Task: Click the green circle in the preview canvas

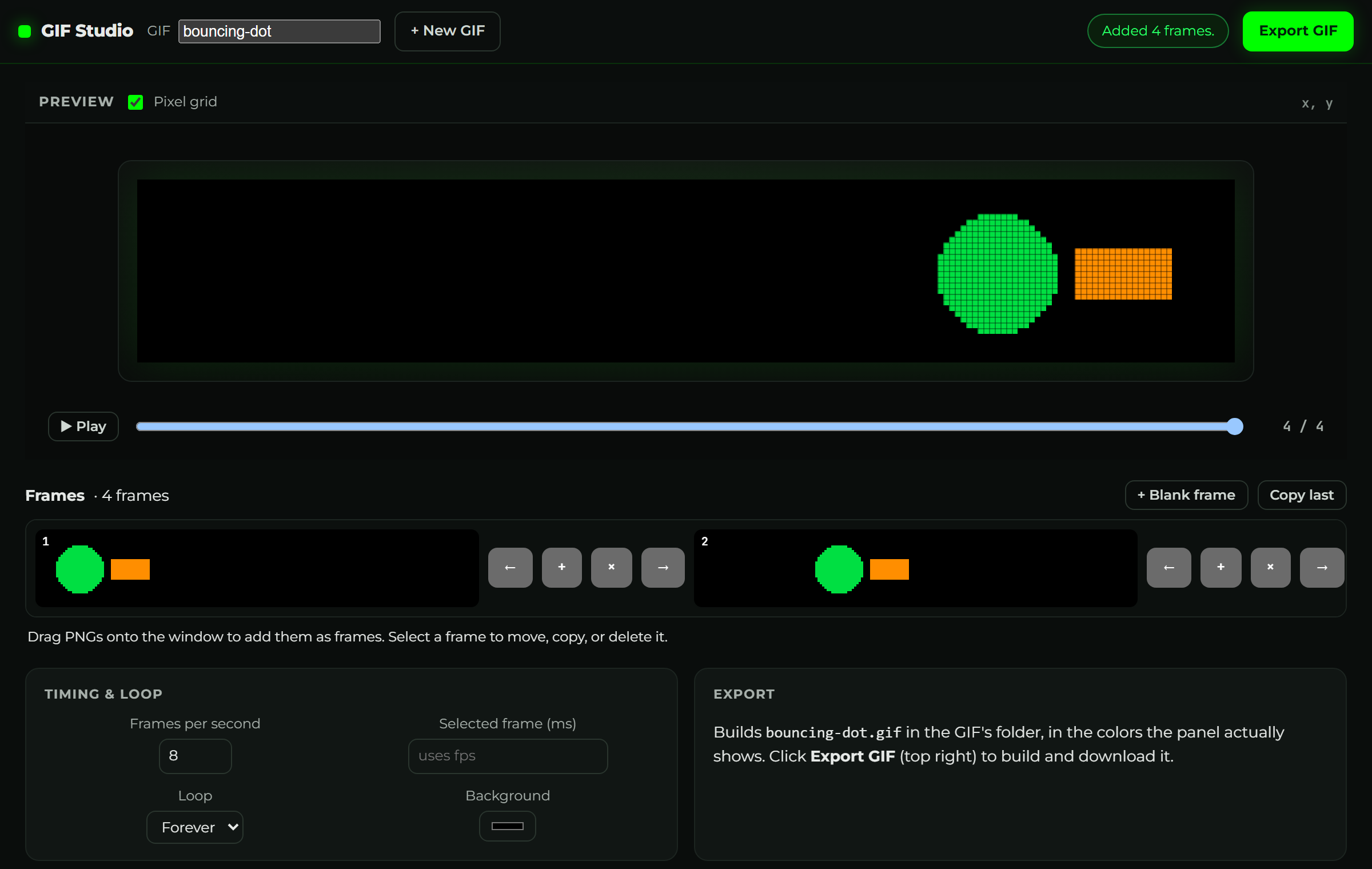Action: point(998,274)
